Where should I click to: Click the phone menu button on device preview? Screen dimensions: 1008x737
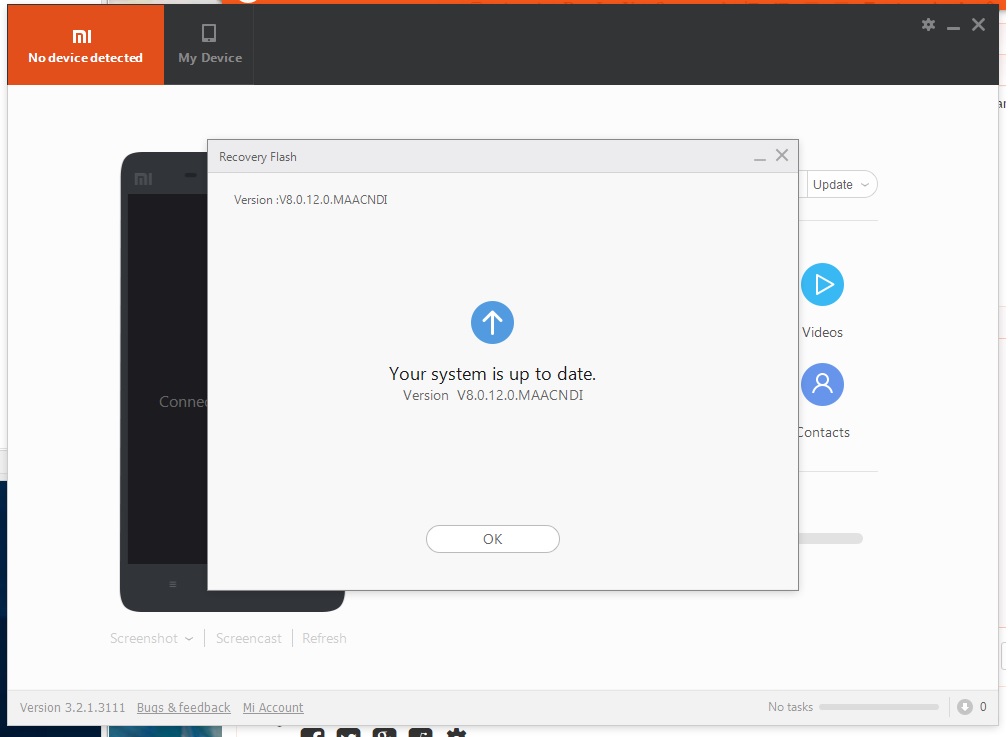click(x=172, y=584)
